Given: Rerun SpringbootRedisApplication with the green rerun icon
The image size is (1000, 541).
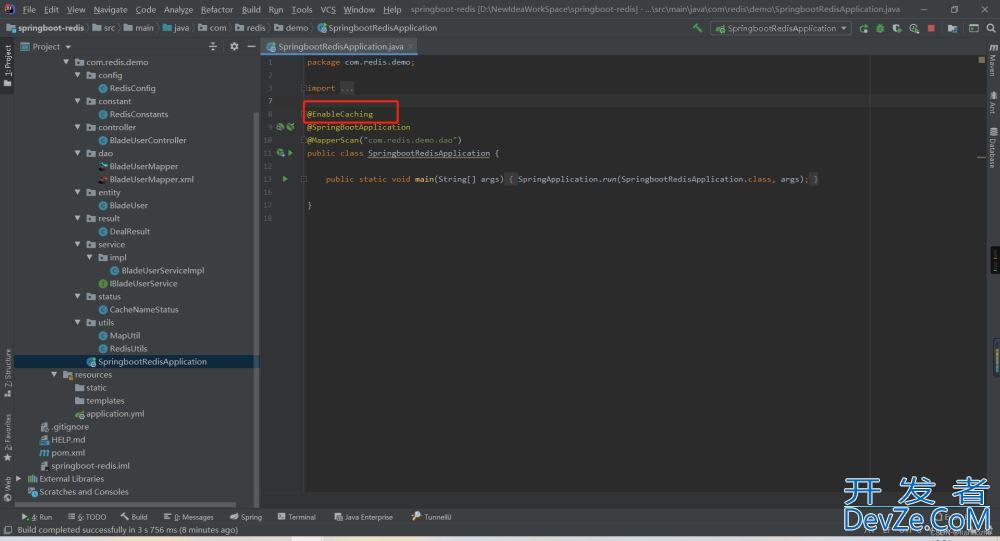Looking at the screenshot, I should point(864,28).
